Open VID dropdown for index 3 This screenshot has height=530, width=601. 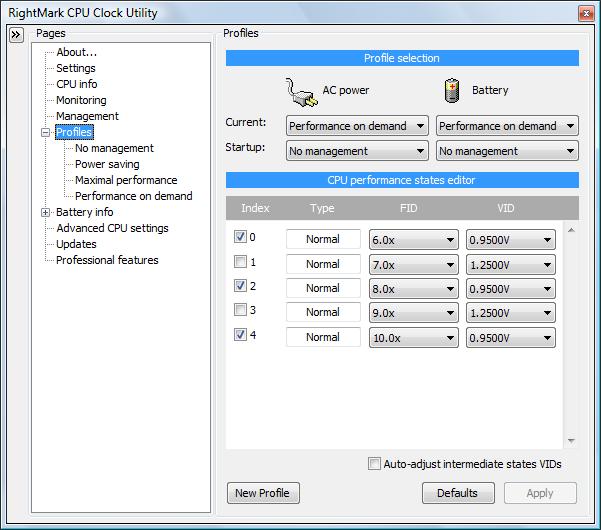point(511,313)
